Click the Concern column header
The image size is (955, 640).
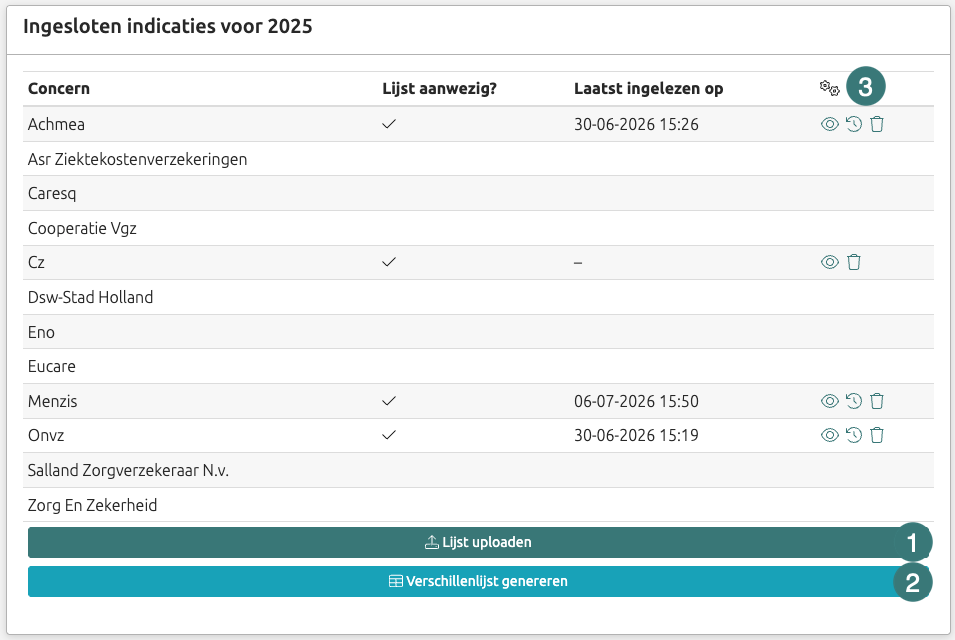pyautogui.click(x=59, y=89)
